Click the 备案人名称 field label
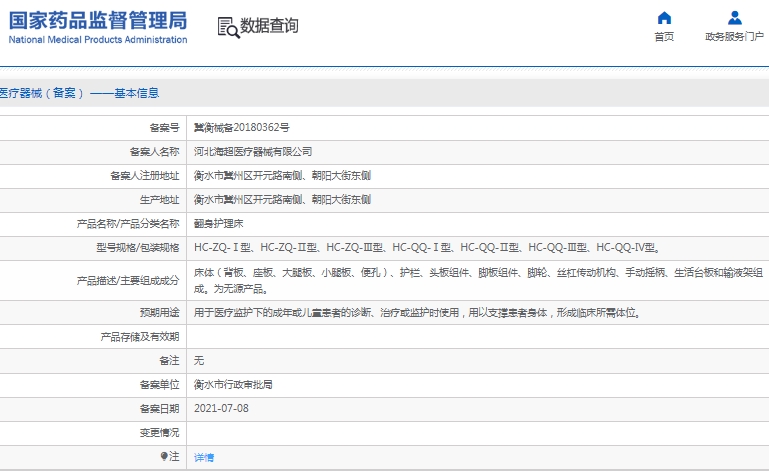This screenshot has width=769, height=475. [x=154, y=152]
